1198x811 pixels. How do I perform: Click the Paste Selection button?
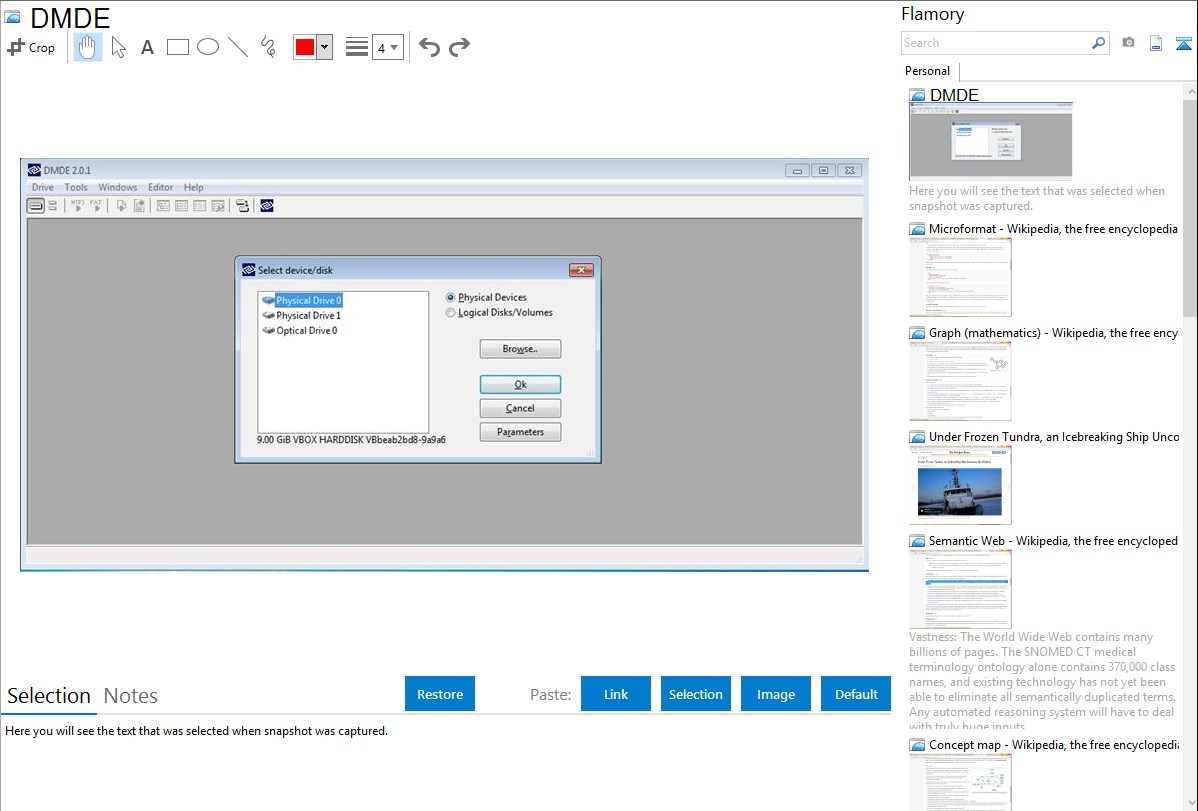click(x=695, y=694)
